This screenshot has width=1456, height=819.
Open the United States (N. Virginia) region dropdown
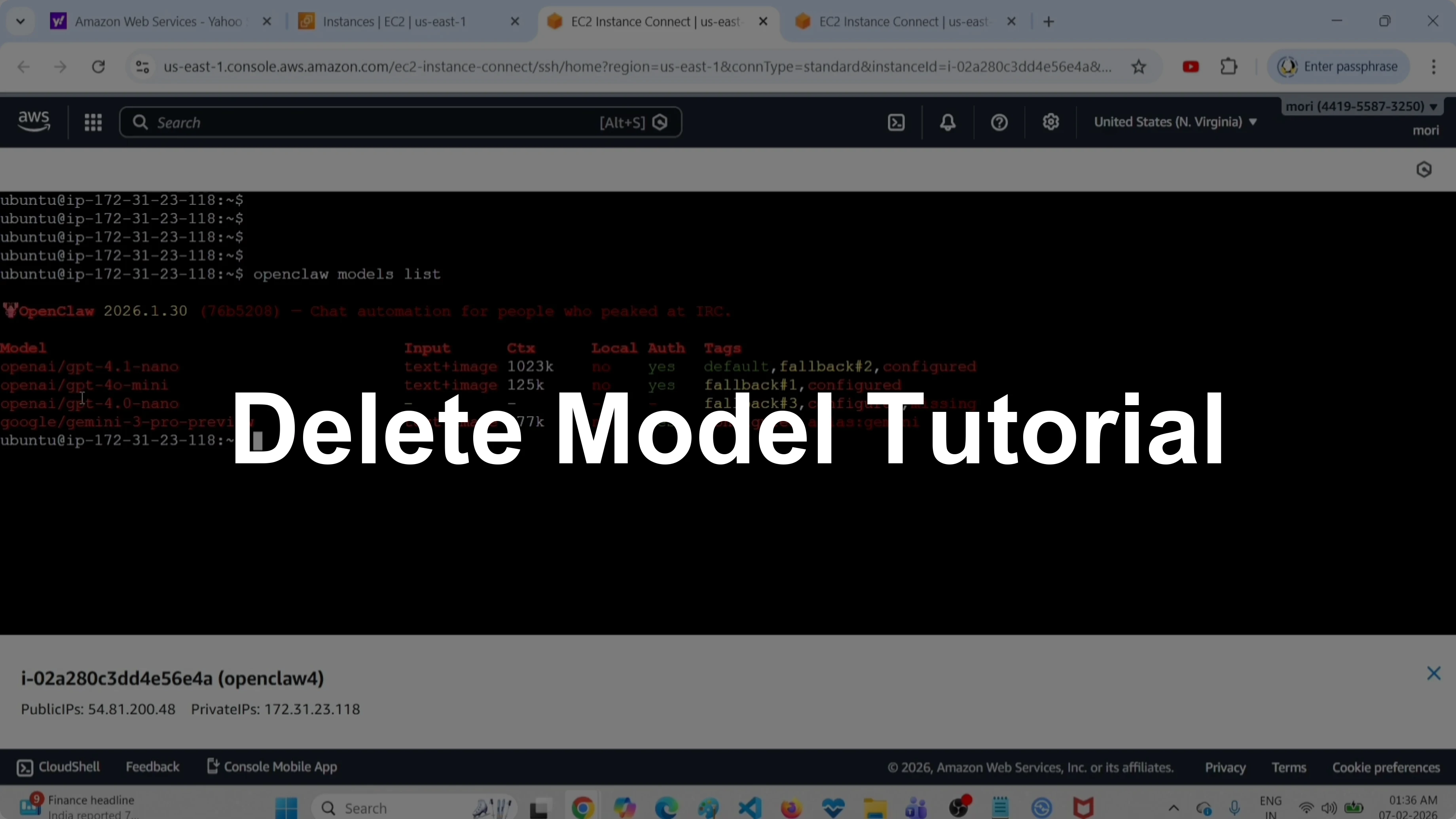tap(1175, 121)
